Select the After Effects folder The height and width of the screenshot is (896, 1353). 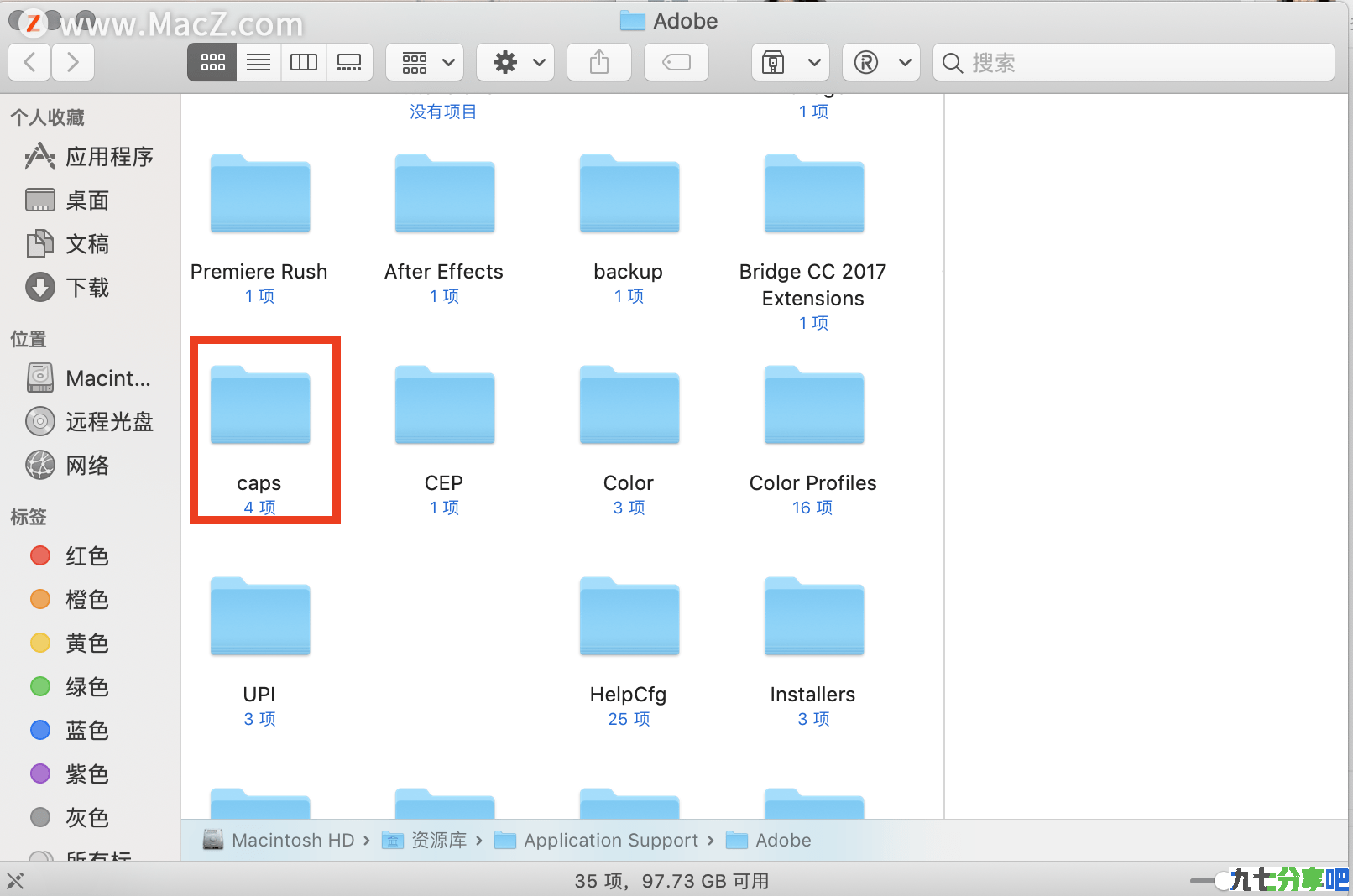pos(445,194)
